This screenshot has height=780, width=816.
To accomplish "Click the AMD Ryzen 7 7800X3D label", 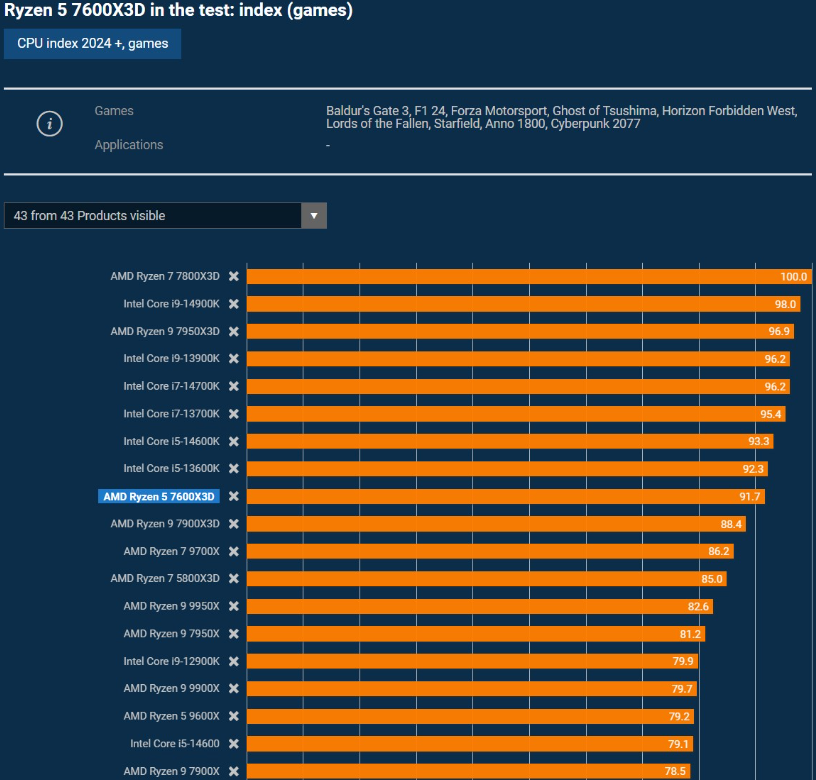I will [165, 276].
